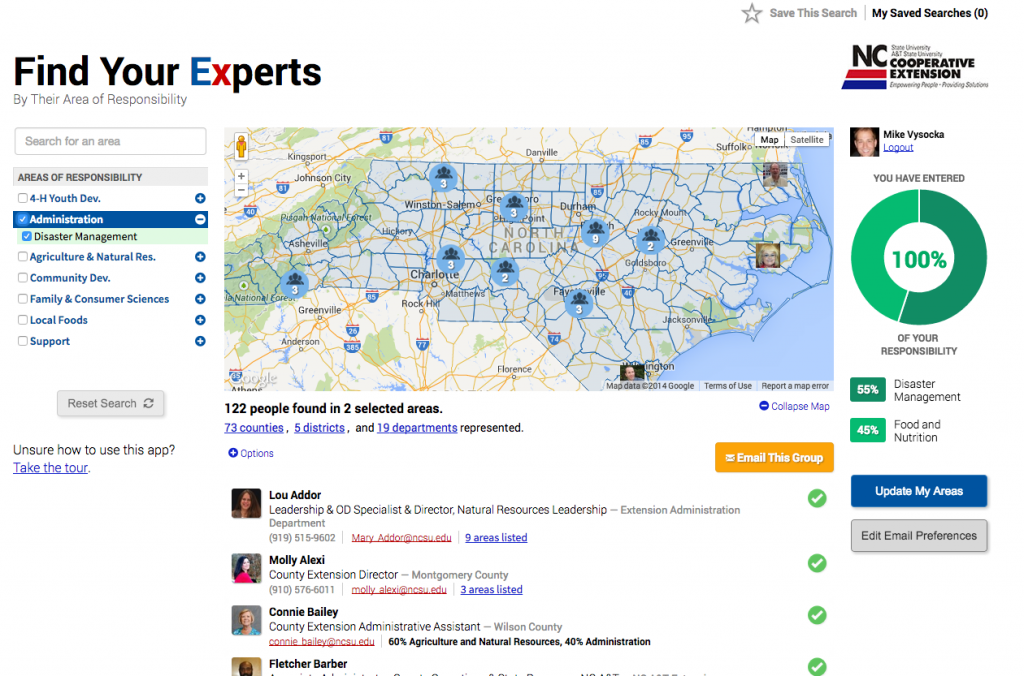Click the Update My Areas button
1024x676 pixels.
(x=919, y=491)
